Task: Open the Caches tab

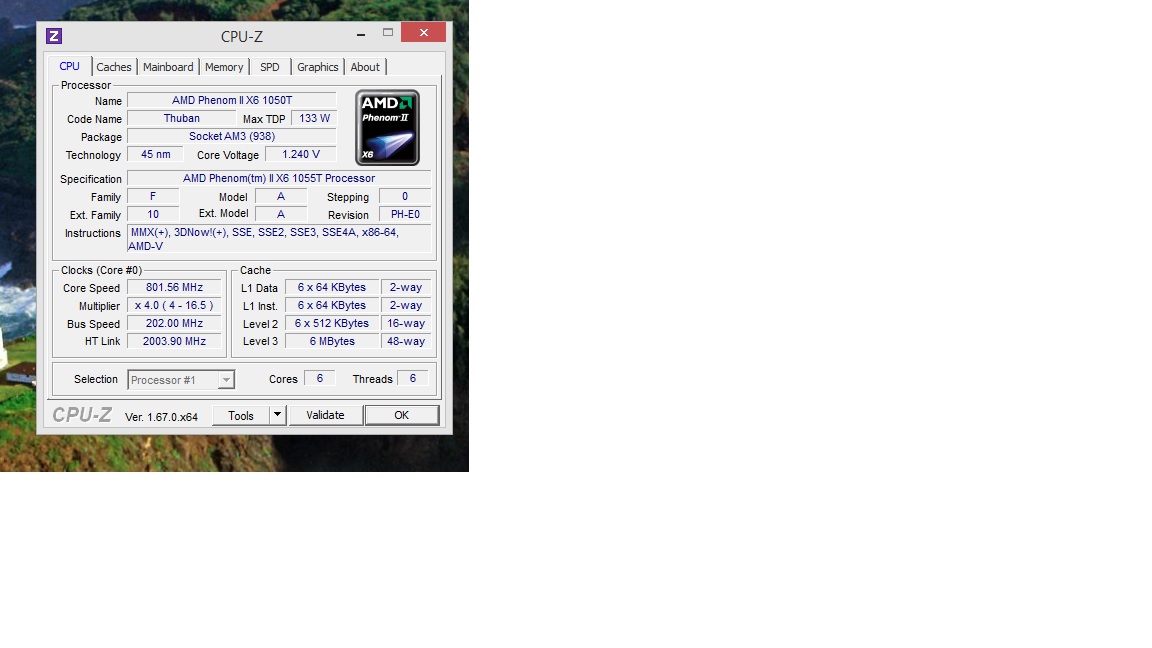Action: click(x=114, y=67)
